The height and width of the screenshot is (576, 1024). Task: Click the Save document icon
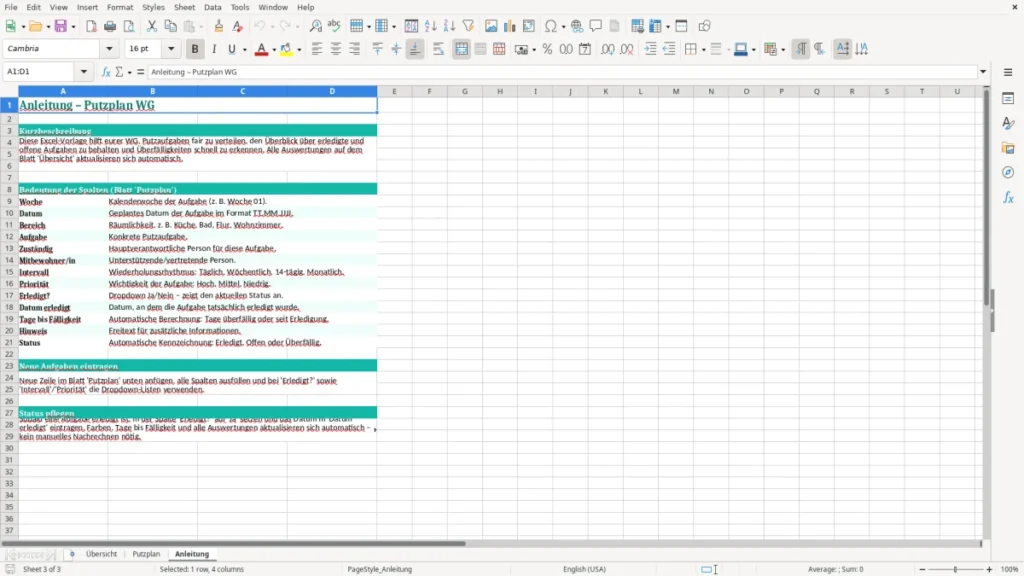coord(61,26)
